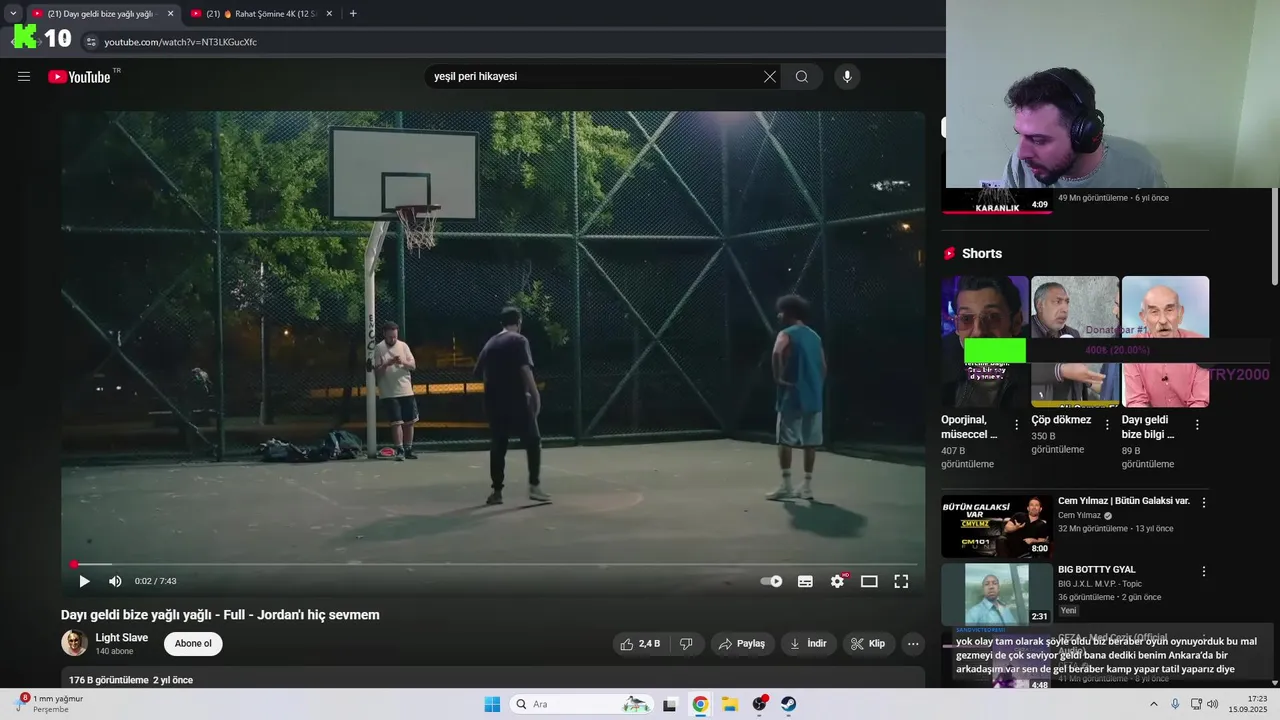Close the 'Dayı geldi bize' browser tab
Image resolution: width=1280 pixels, height=720 pixels.
(x=170, y=14)
